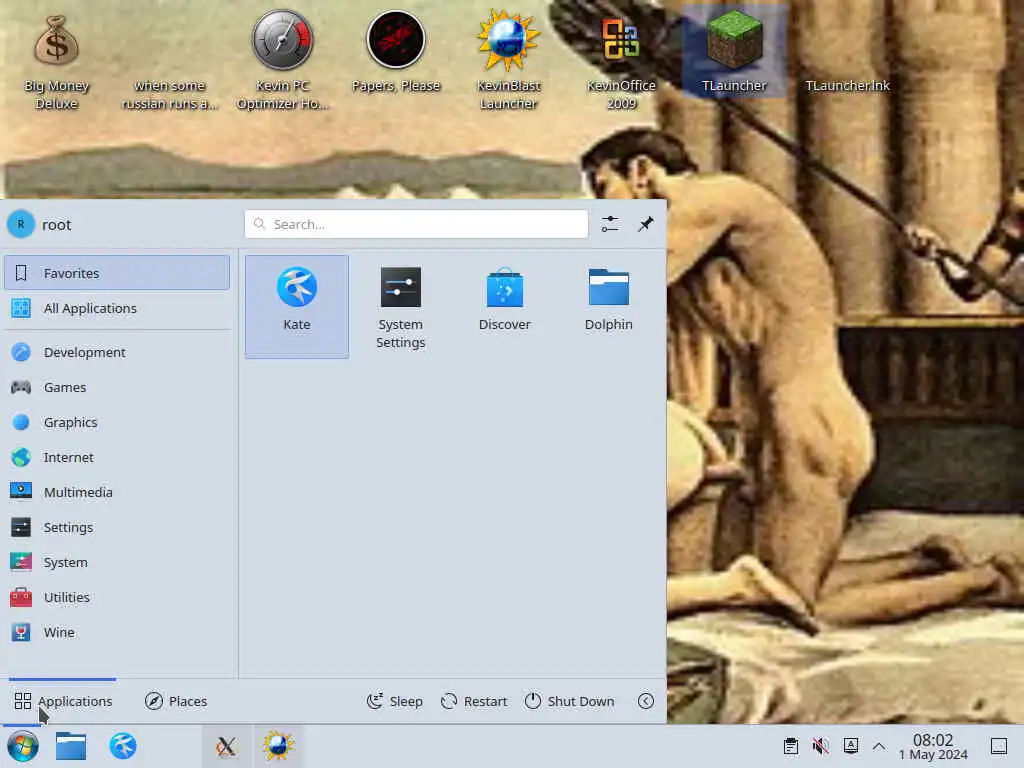This screenshot has height=768, width=1024.
Task: Select the TLauncher Minecraft block icon
Action: tap(734, 51)
